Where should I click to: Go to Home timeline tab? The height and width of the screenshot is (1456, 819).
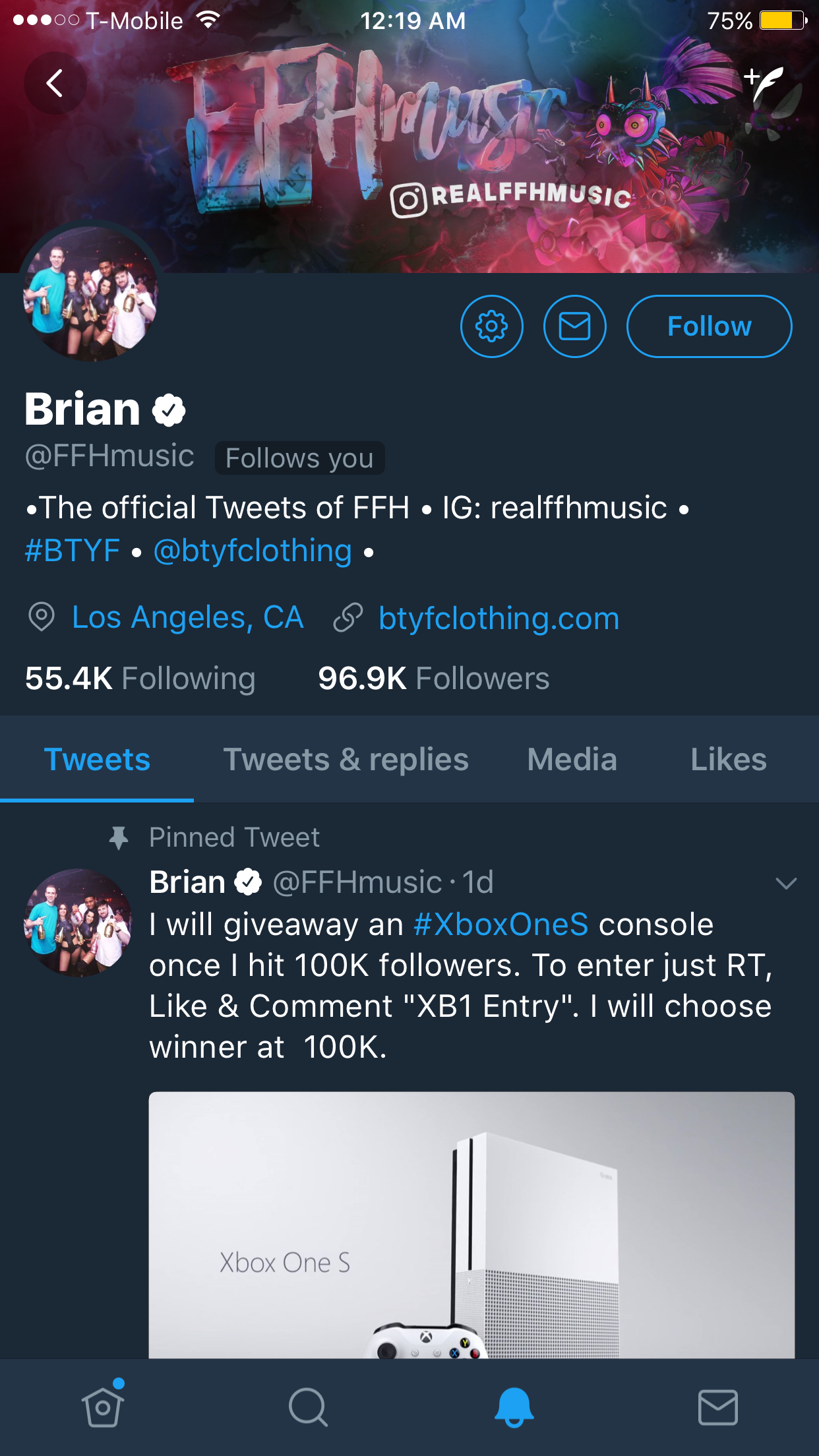103,1407
